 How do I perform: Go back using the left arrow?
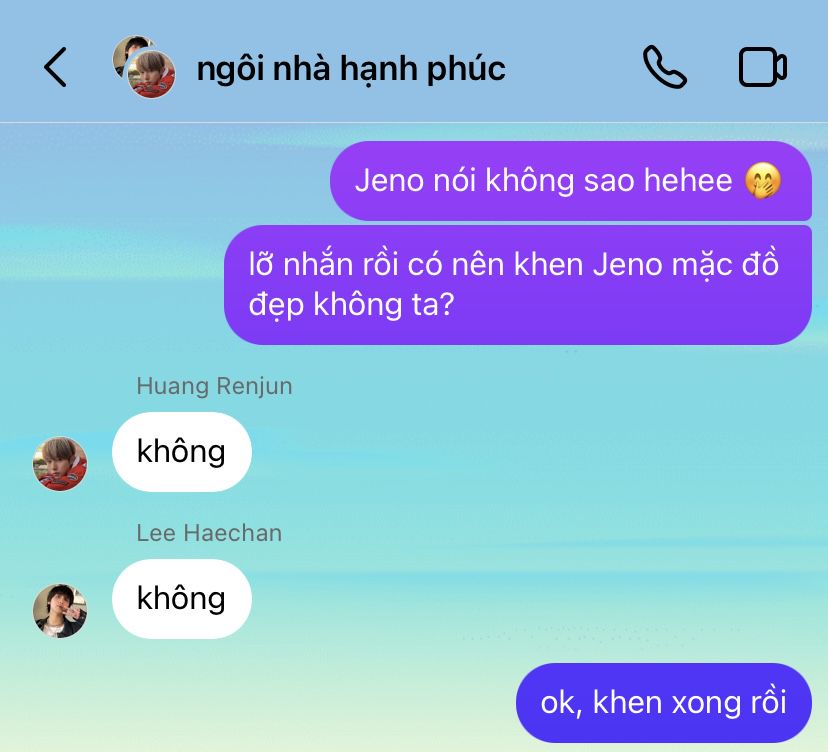55,67
